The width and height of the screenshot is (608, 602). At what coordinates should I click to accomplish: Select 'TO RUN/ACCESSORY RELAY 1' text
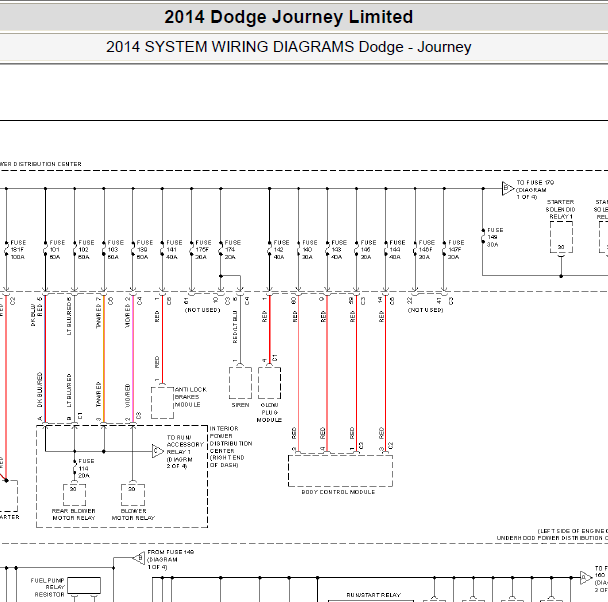click(x=185, y=452)
